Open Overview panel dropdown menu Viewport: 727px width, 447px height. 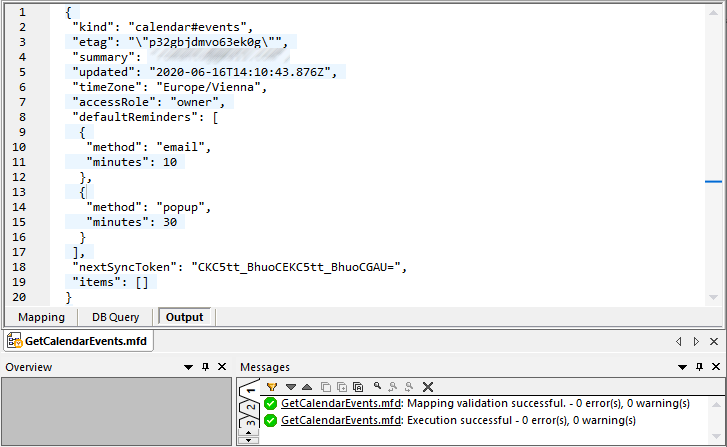point(188,367)
